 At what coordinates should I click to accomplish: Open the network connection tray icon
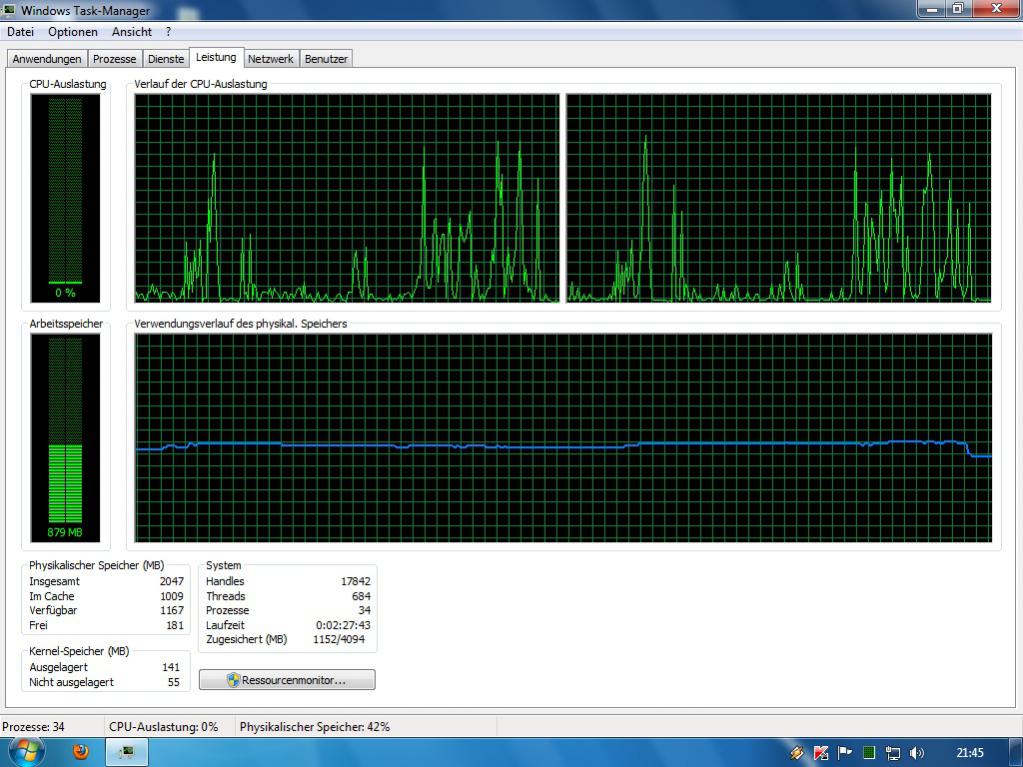[x=893, y=753]
